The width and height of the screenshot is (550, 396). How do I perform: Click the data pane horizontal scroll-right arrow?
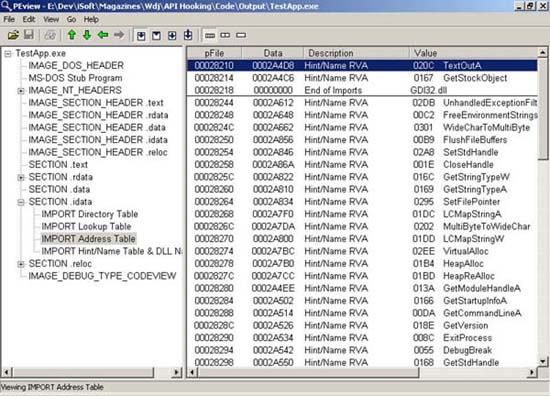[x=532, y=372]
